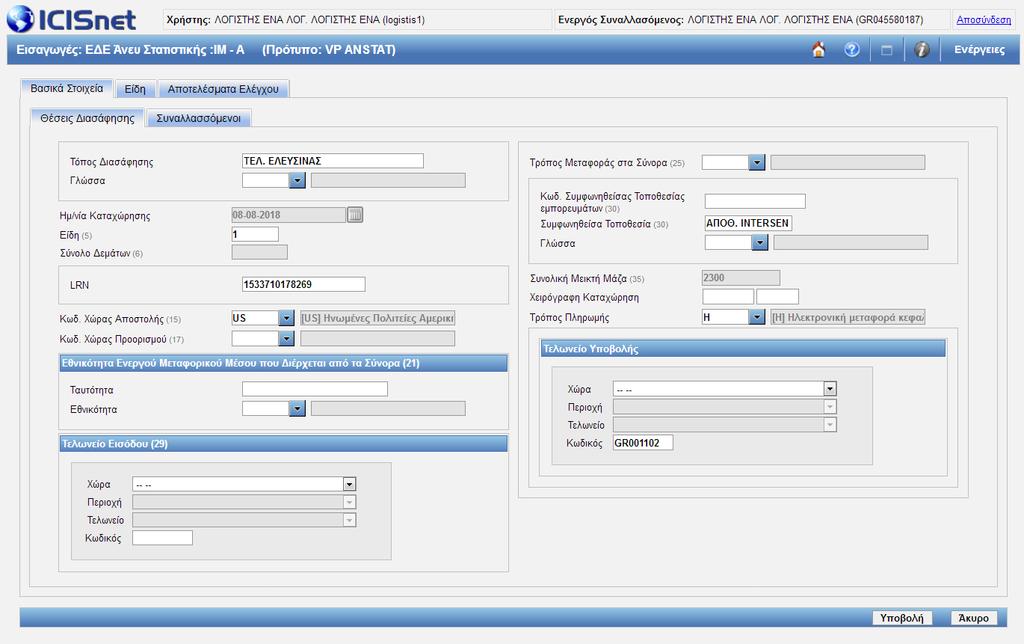This screenshot has width=1024, height=644.
Task: Open Γλώσσa dropdown under Τόπος Διασάφησης
Action: point(297,180)
